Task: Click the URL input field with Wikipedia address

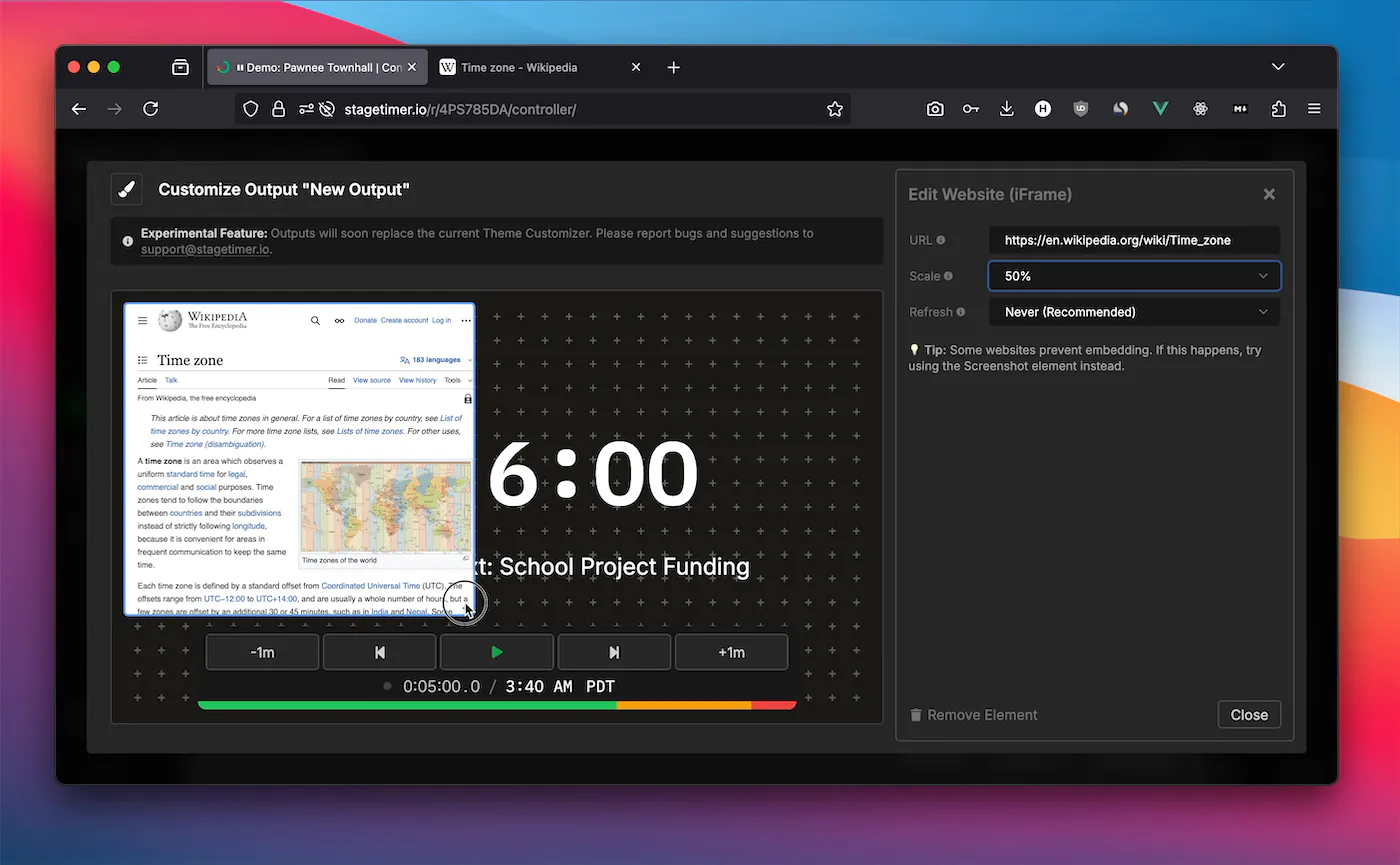Action: point(1134,240)
